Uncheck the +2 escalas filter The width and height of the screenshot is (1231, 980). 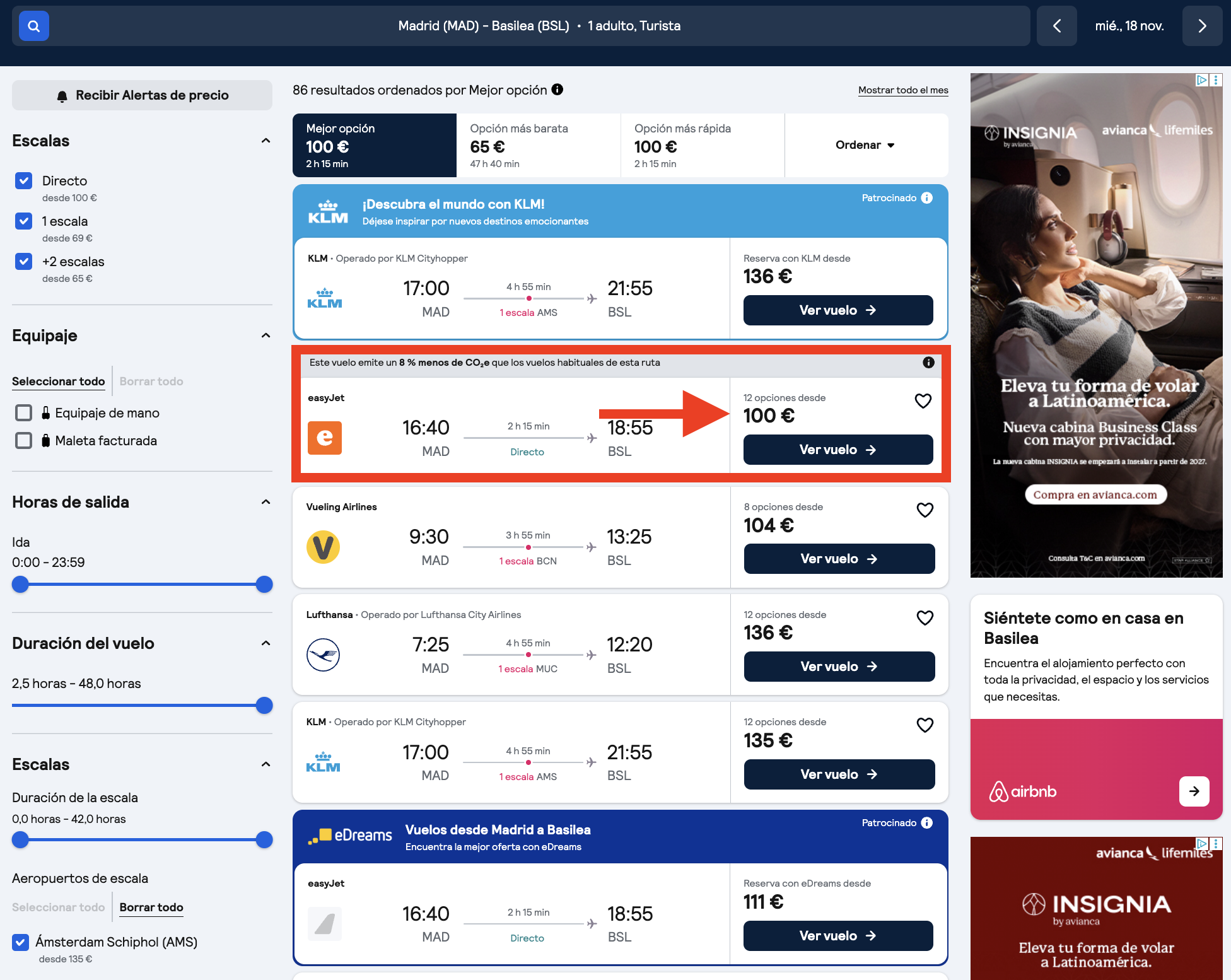pos(23,262)
